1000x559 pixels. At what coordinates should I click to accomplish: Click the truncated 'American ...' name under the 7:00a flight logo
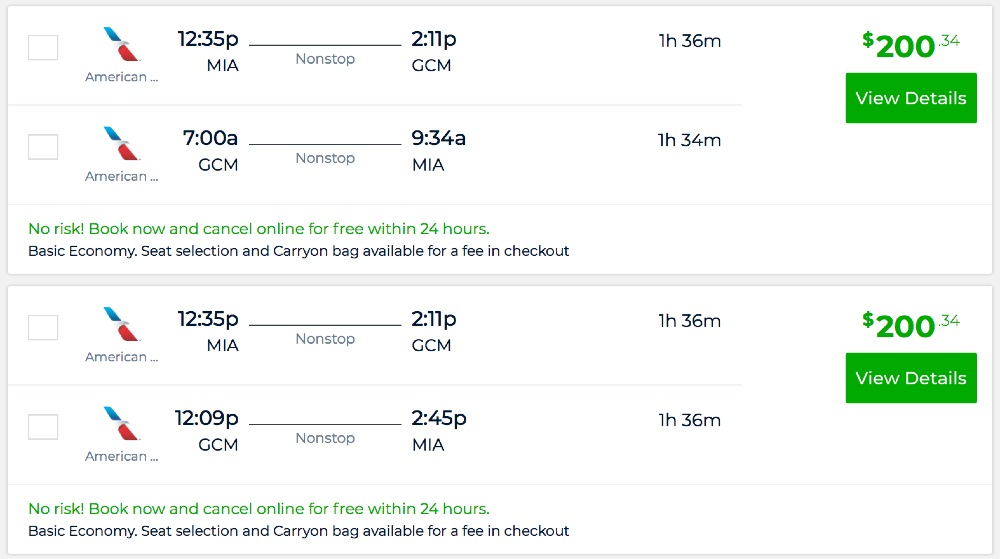(x=122, y=176)
